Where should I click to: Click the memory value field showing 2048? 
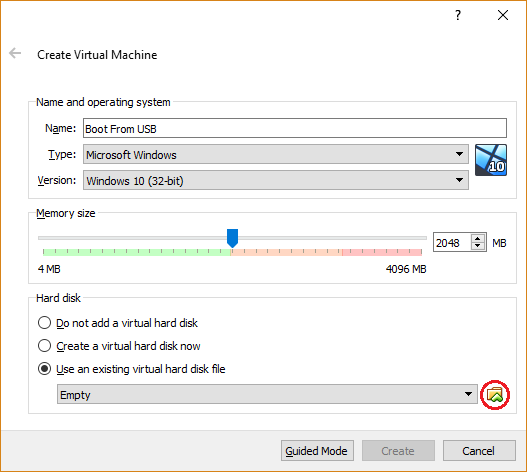(452, 242)
